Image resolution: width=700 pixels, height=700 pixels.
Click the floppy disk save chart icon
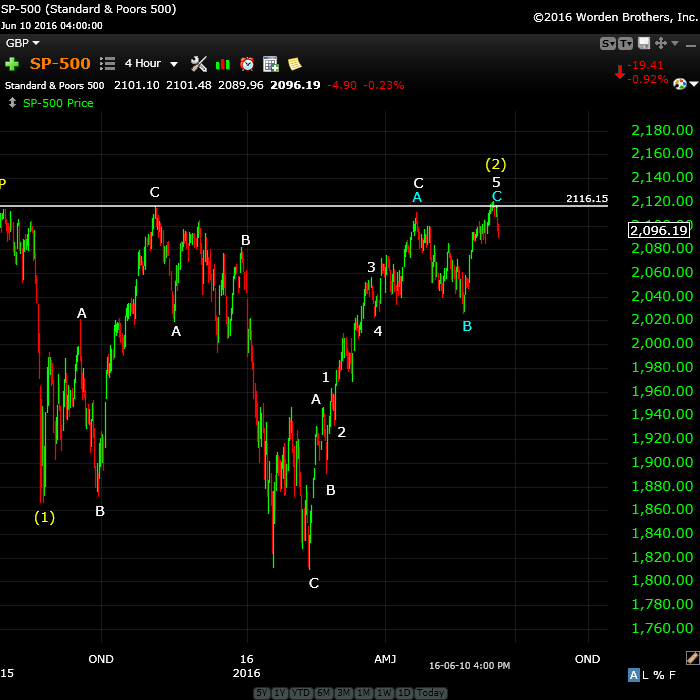pyautogui.click(x=644, y=43)
